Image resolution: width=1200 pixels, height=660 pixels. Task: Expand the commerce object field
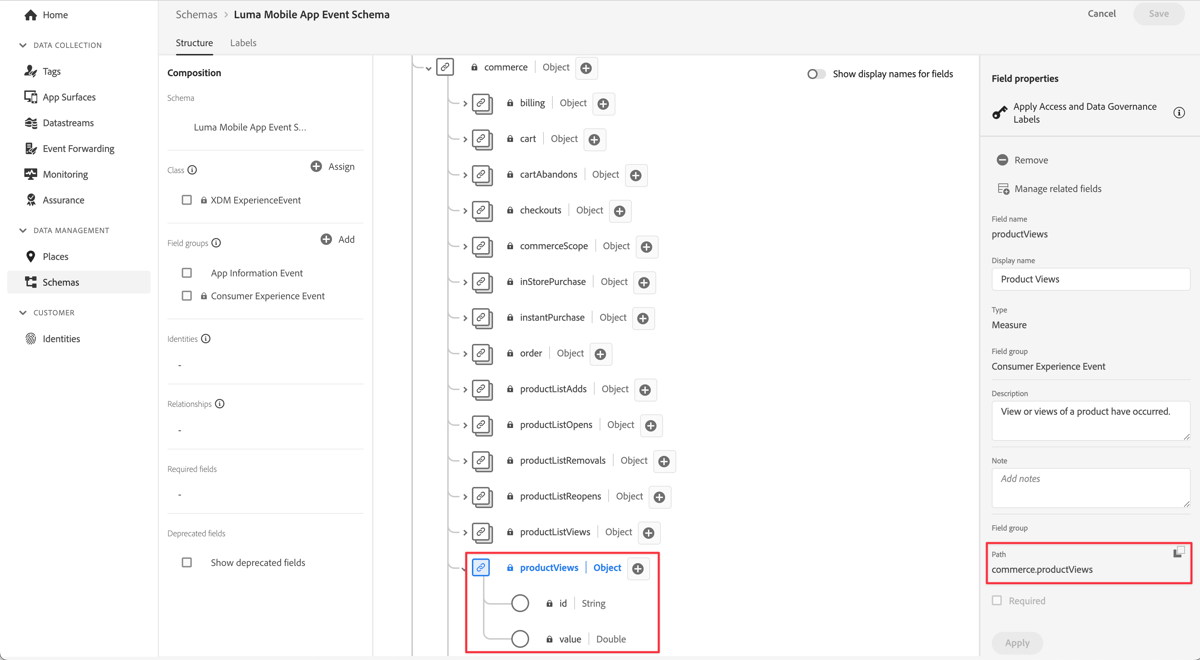point(428,67)
